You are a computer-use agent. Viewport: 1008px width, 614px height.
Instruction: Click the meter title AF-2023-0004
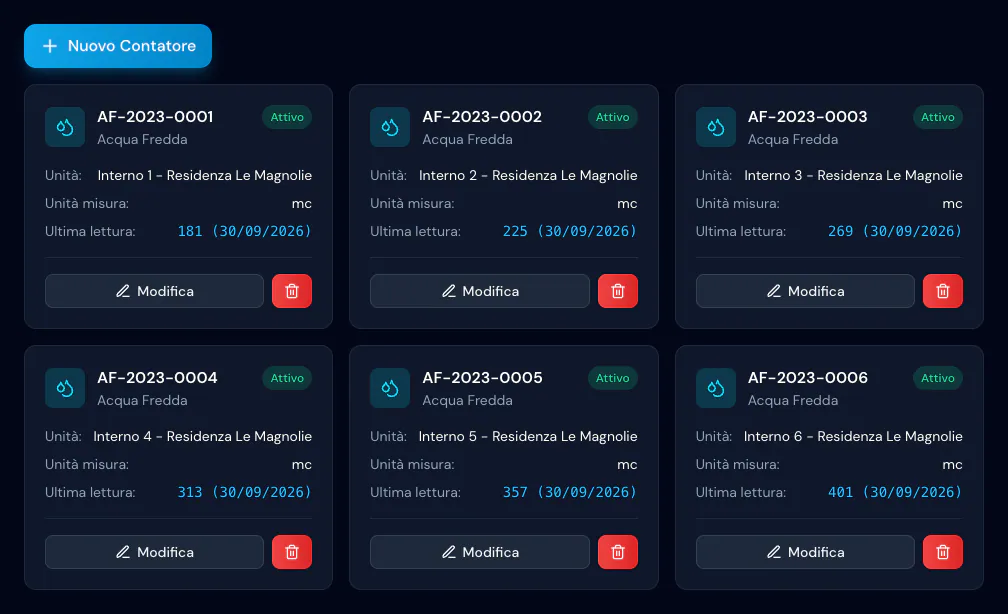pyautogui.click(x=157, y=377)
